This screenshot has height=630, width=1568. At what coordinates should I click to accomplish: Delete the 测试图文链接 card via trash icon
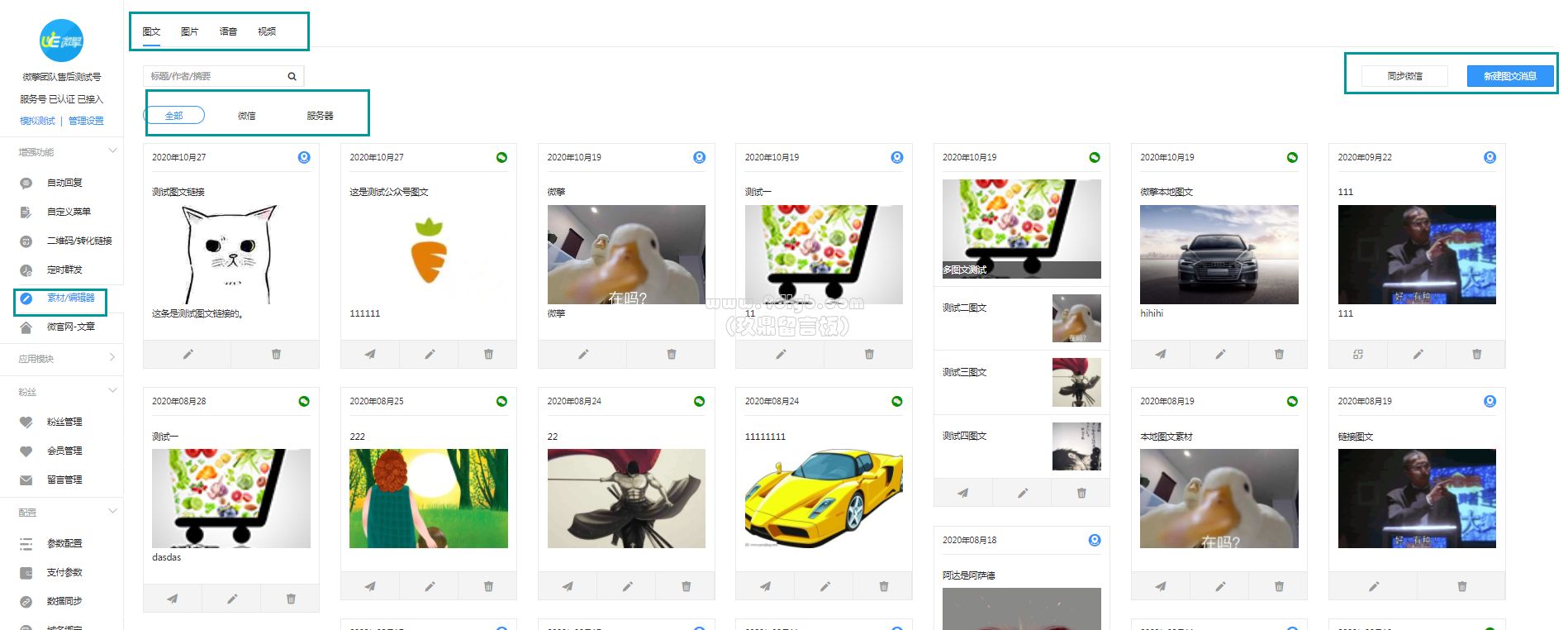point(276,355)
